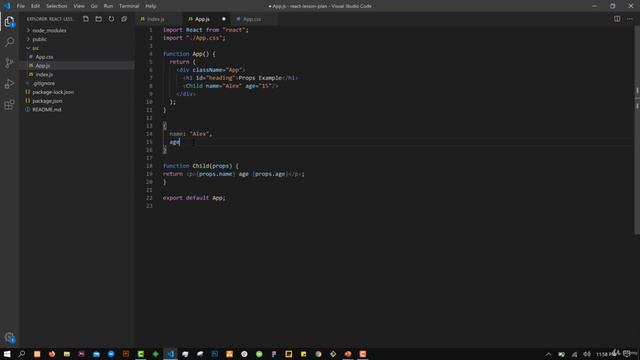
Task: Open the View menu
Action: pyautogui.click(x=79, y=6)
